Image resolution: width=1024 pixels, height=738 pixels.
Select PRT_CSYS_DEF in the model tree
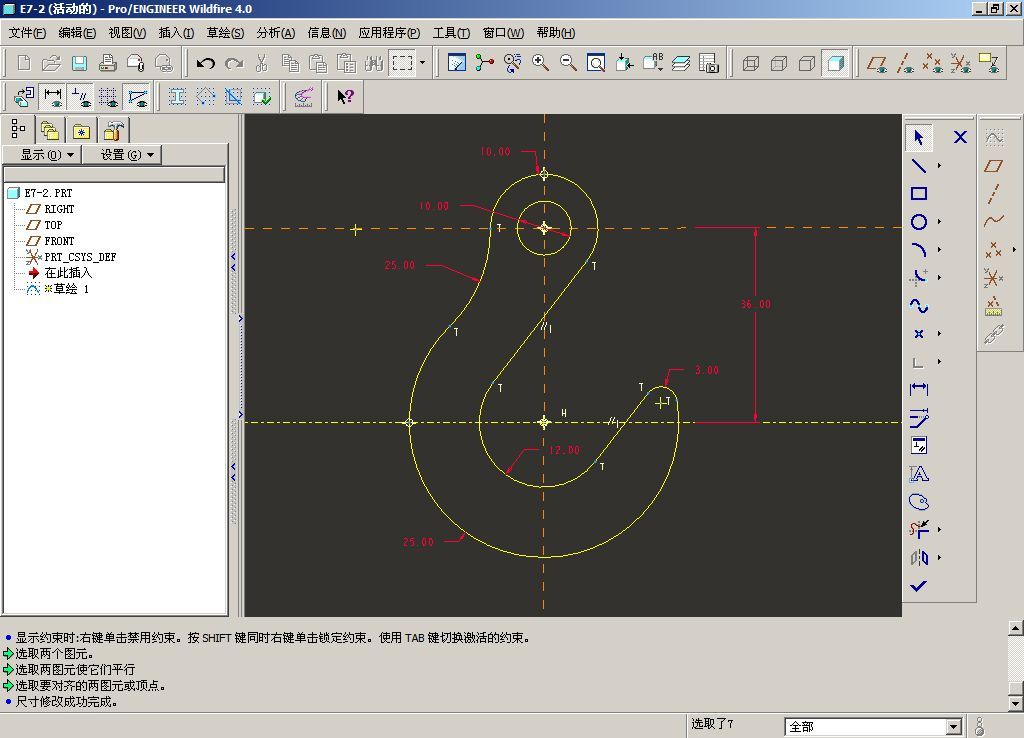click(80, 257)
